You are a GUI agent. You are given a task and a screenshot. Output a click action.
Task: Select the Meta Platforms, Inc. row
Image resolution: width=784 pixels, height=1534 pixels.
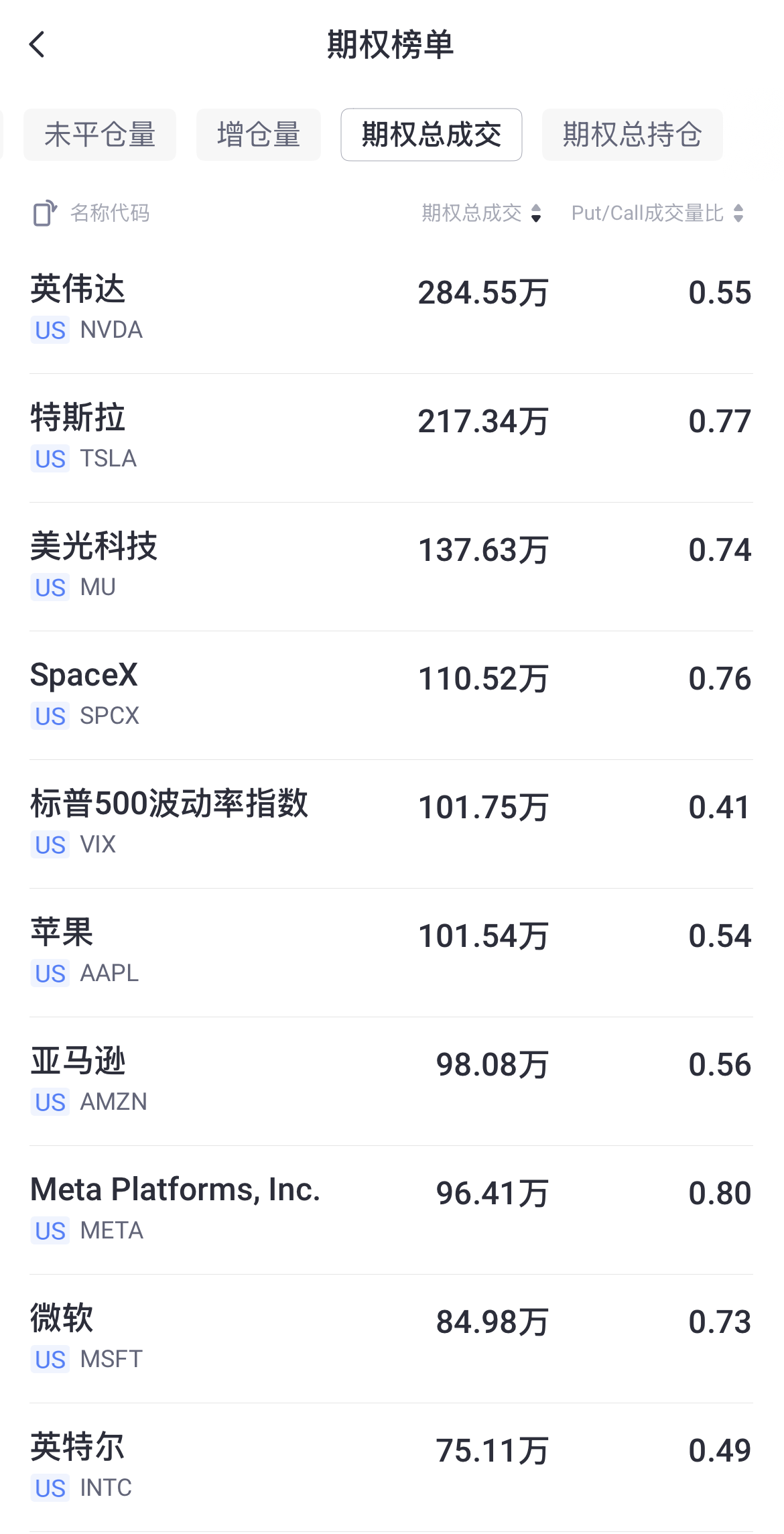point(391,1210)
